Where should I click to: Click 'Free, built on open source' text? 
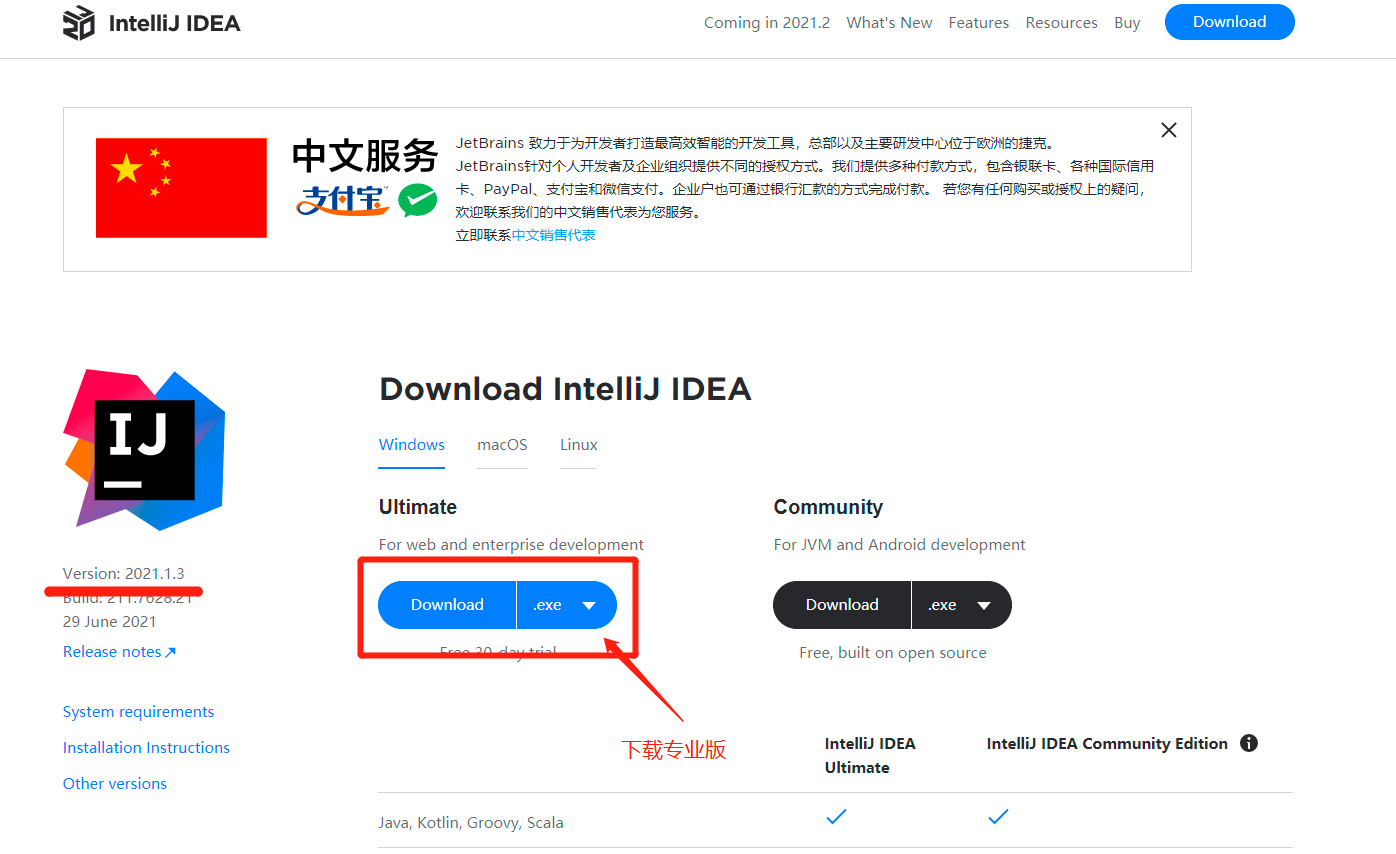[893, 653]
